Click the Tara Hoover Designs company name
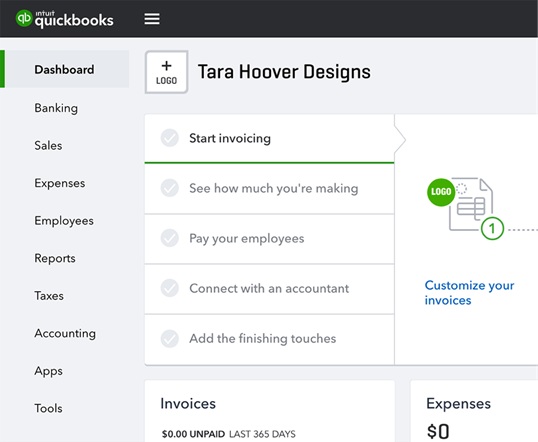538x442 pixels. pos(284,72)
